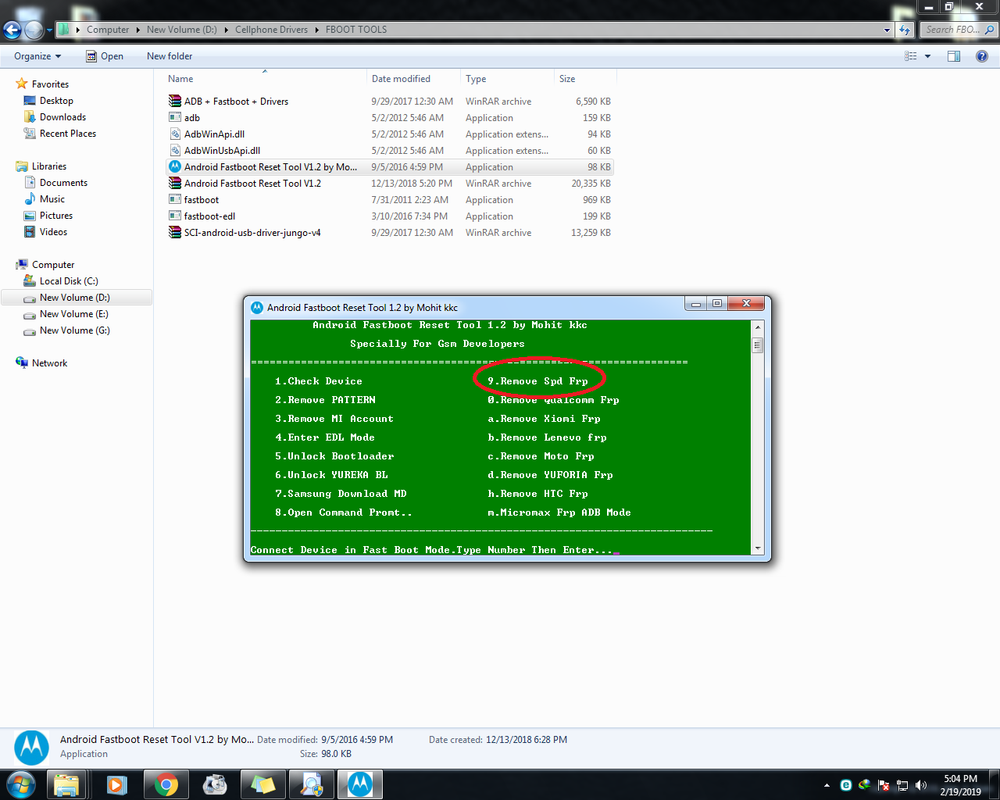Click the New Volume (D:) breadcrumb segment
The width and height of the screenshot is (1000, 800).
click(182, 30)
